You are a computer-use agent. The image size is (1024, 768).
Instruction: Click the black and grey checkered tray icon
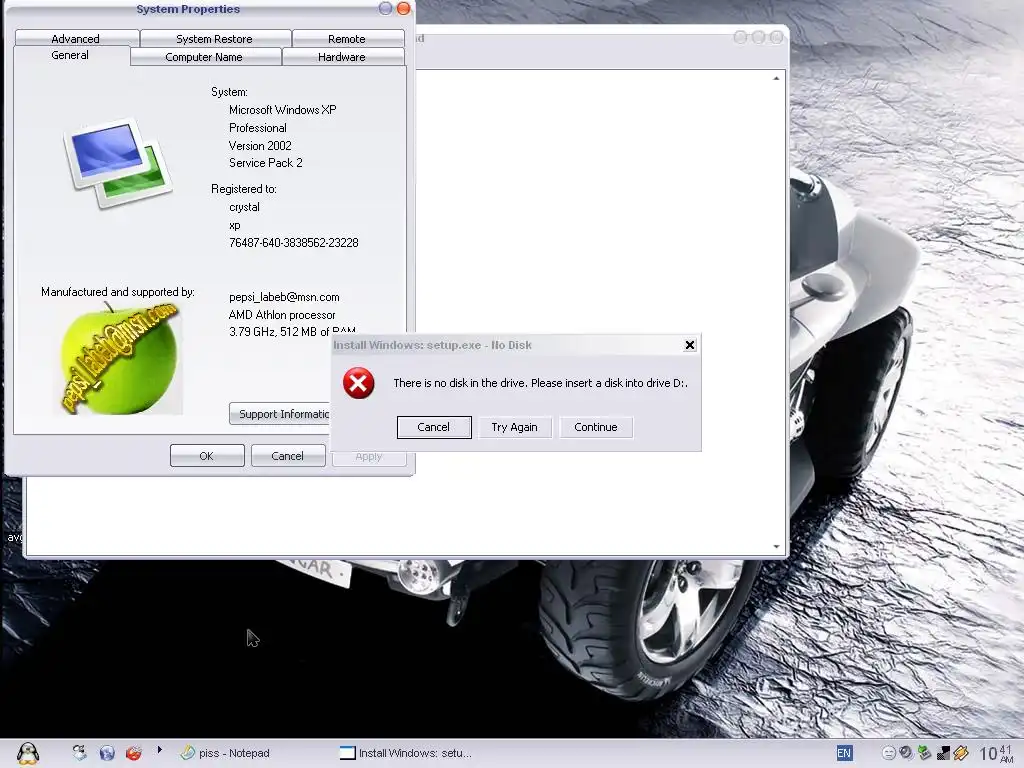942,753
